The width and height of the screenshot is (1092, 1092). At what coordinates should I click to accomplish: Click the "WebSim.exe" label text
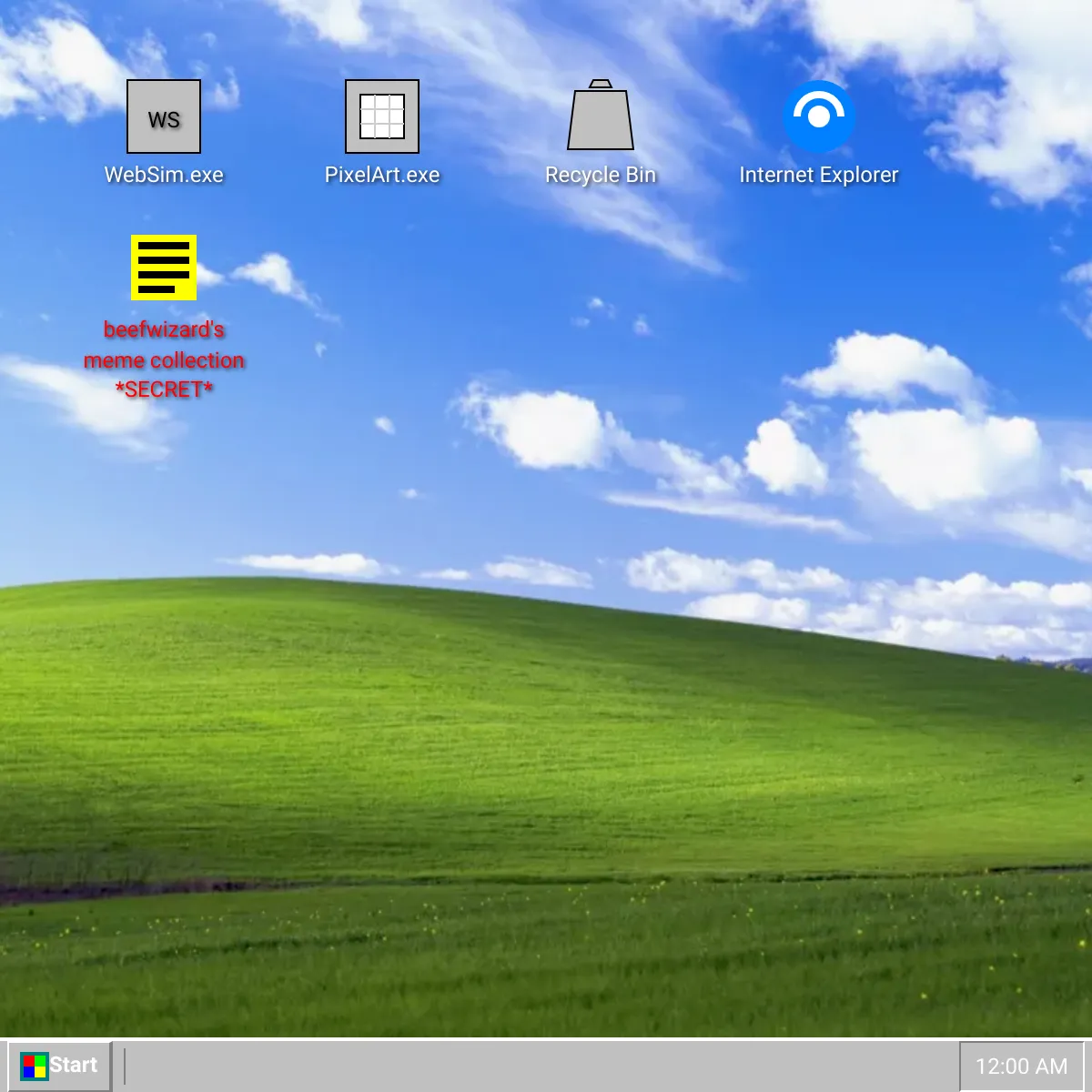click(164, 175)
